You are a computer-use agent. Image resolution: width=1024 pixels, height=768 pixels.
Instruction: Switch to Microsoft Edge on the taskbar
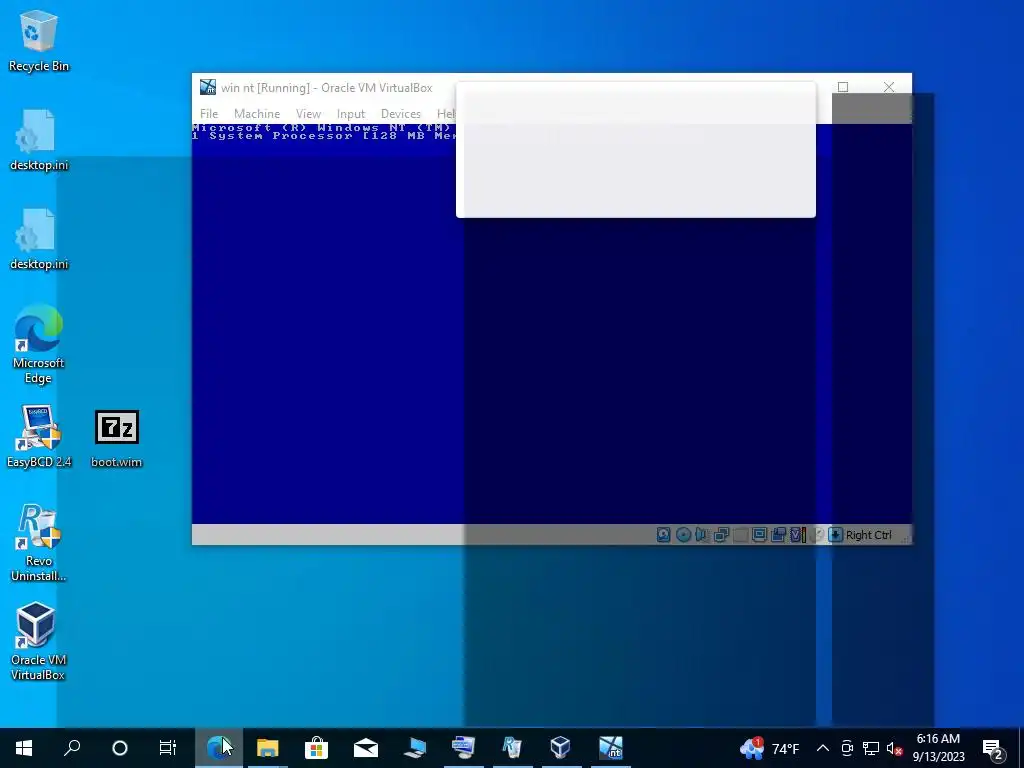tap(219, 748)
